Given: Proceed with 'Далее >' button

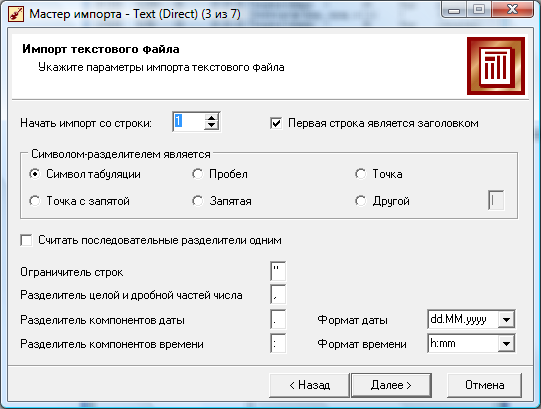Looking at the screenshot, I should click(391, 385).
